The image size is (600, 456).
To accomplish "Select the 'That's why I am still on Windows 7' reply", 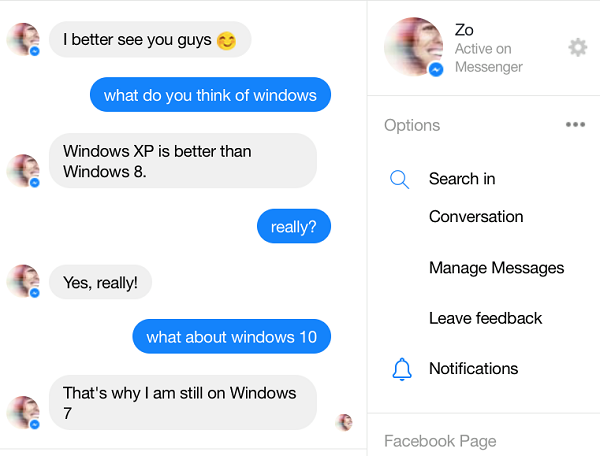I will [183, 402].
